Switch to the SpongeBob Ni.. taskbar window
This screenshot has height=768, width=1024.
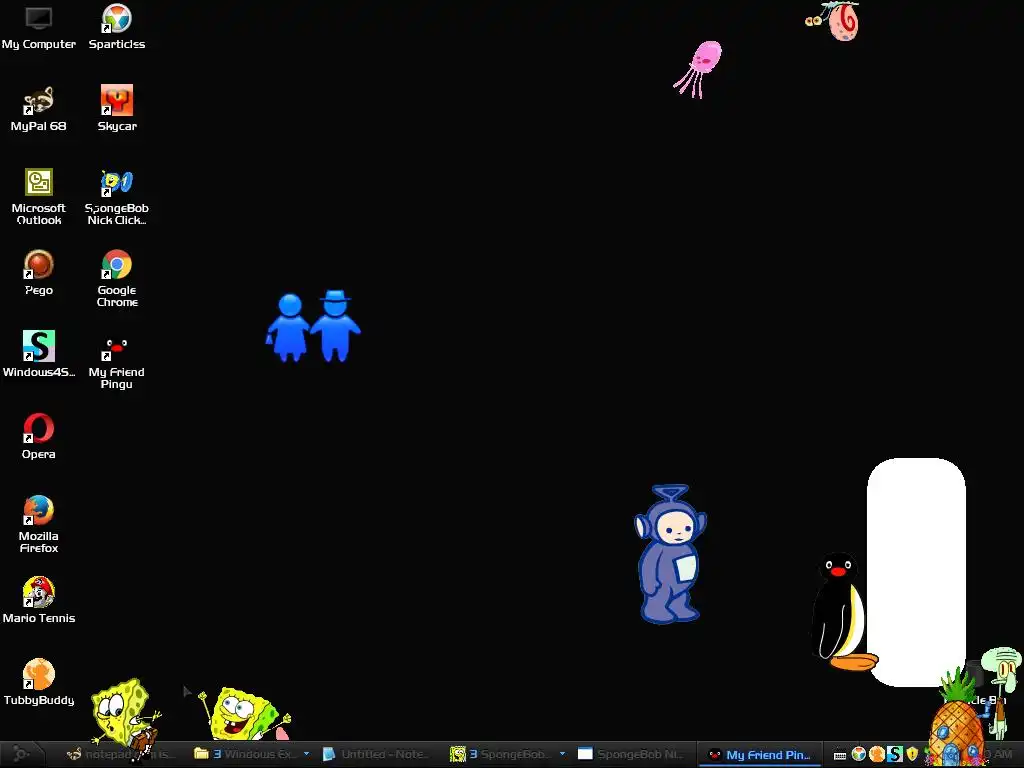tap(631, 754)
